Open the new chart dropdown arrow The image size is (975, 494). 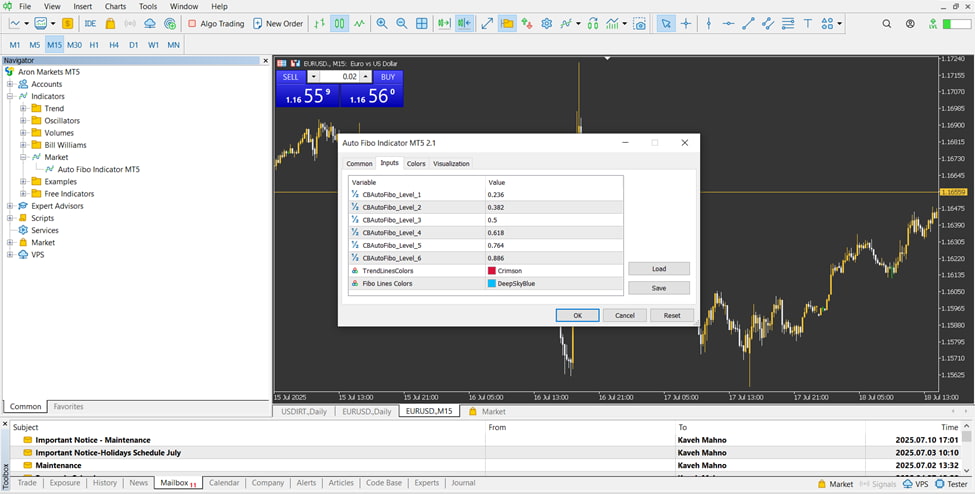click(26, 24)
